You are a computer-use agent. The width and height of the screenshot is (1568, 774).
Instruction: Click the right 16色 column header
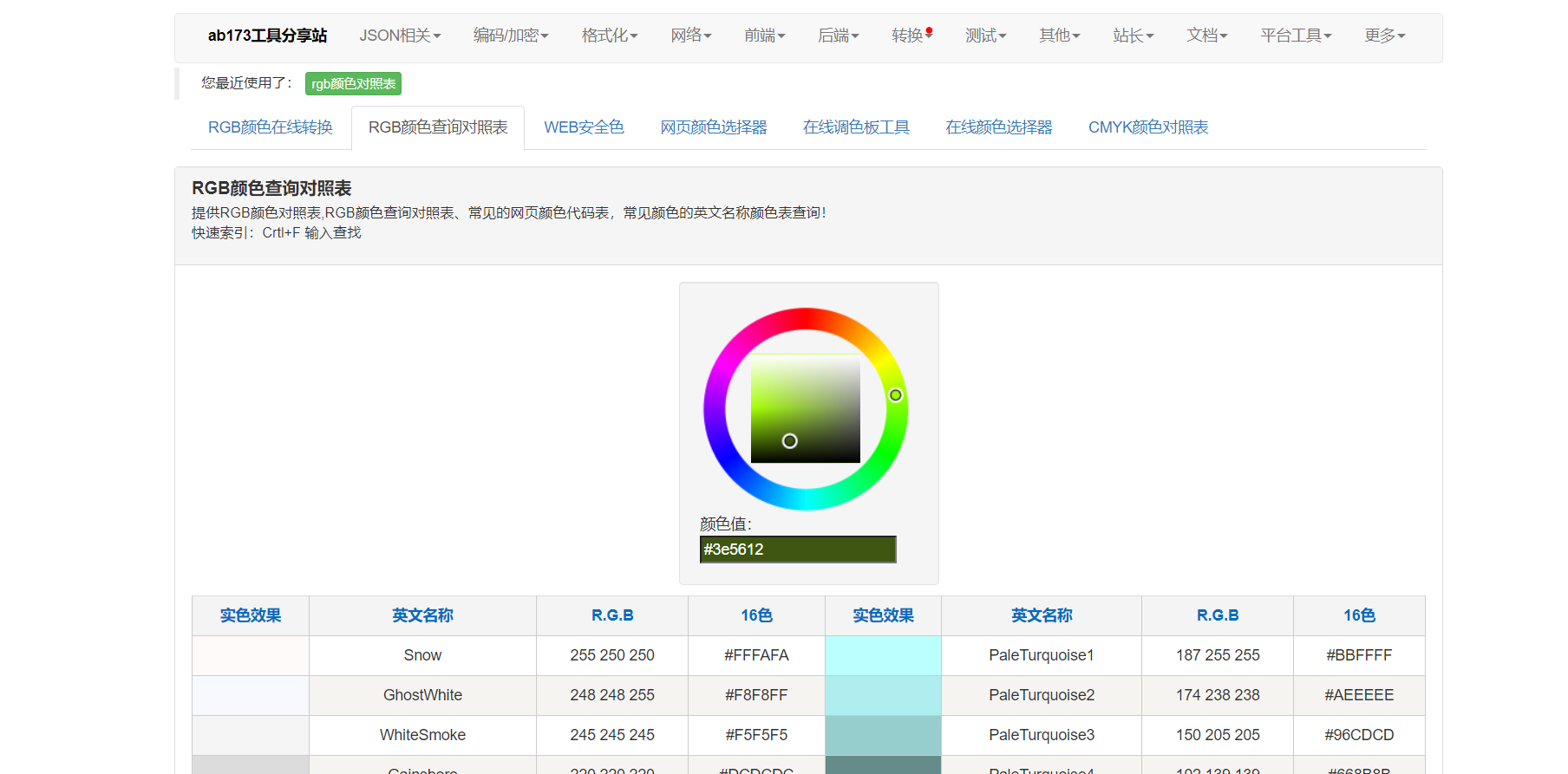tap(1359, 615)
